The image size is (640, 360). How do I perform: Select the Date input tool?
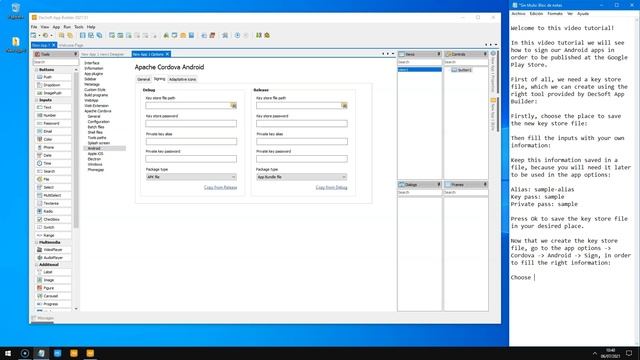click(x=53, y=156)
